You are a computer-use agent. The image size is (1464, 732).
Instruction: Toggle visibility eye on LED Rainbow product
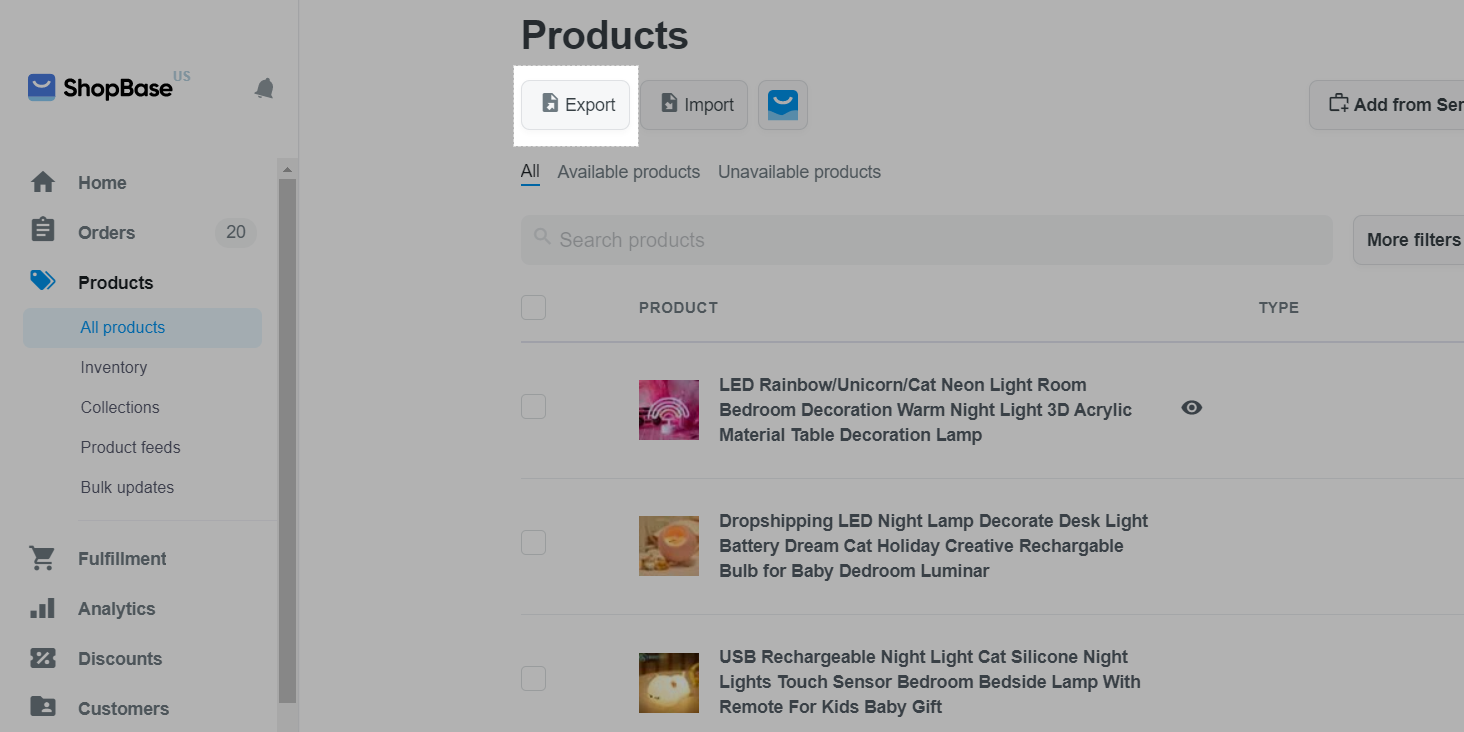click(x=1191, y=408)
